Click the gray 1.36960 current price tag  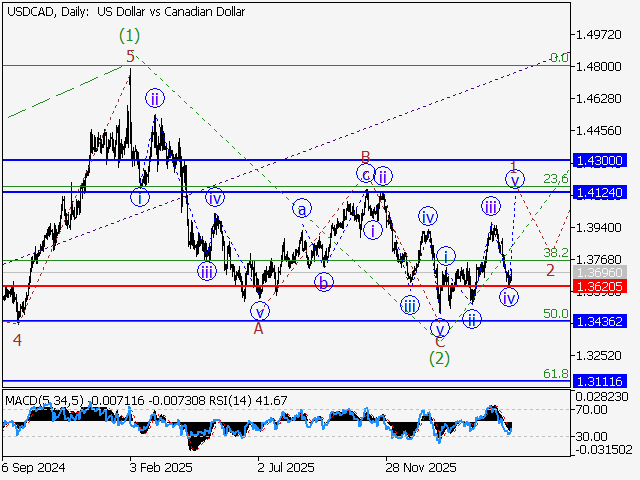click(599, 271)
